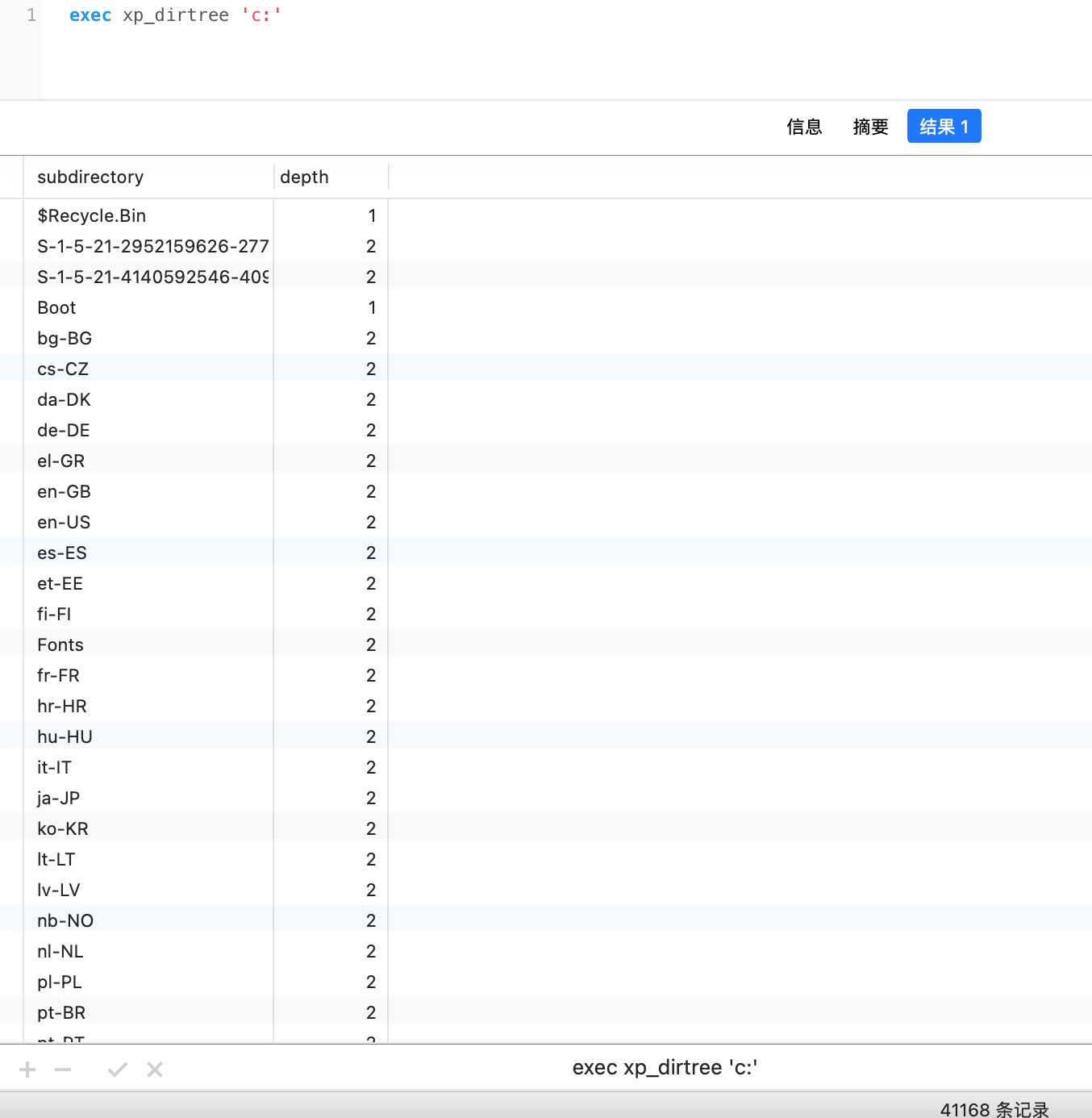The width and height of the screenshot is (1092, 1118).
Task: Select the en-US row
Action: 64,523
